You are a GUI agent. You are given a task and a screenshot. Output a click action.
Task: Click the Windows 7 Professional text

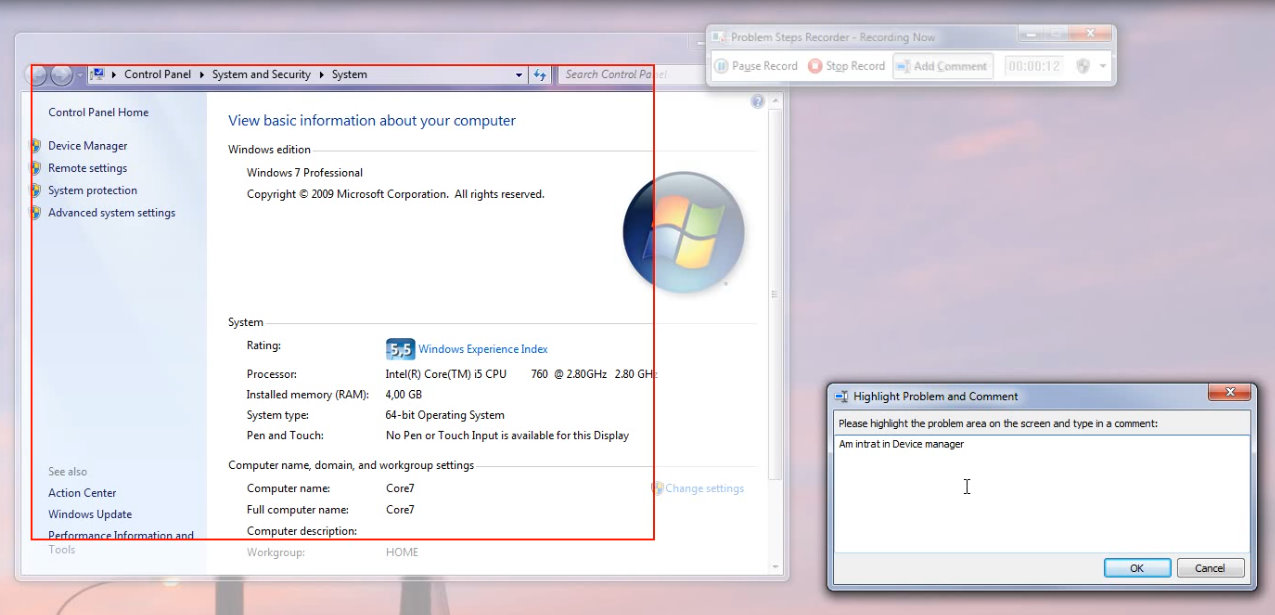pos(305,173)
